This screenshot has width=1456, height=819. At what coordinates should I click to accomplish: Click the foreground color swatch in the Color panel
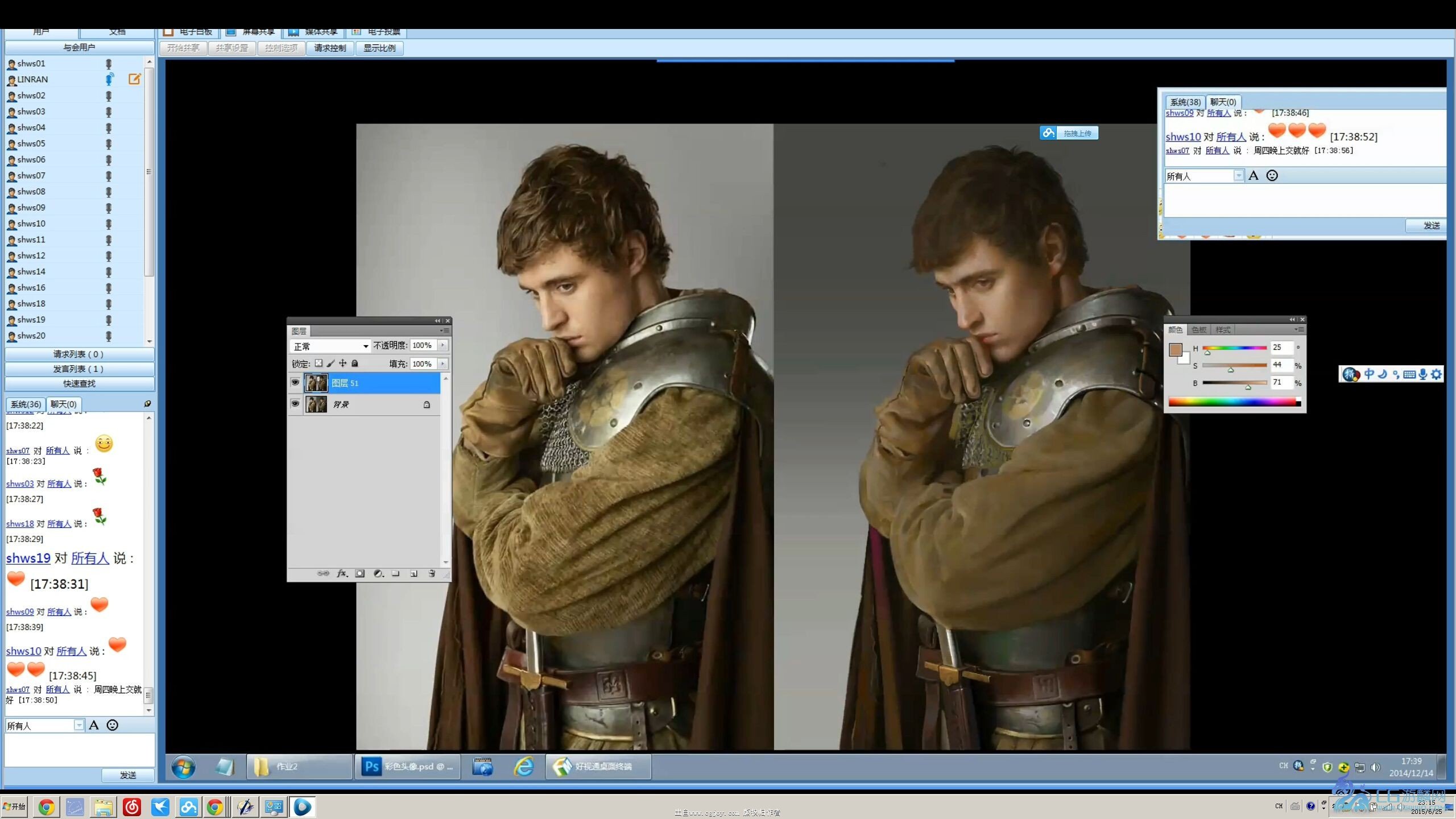tap(1175, 349)
